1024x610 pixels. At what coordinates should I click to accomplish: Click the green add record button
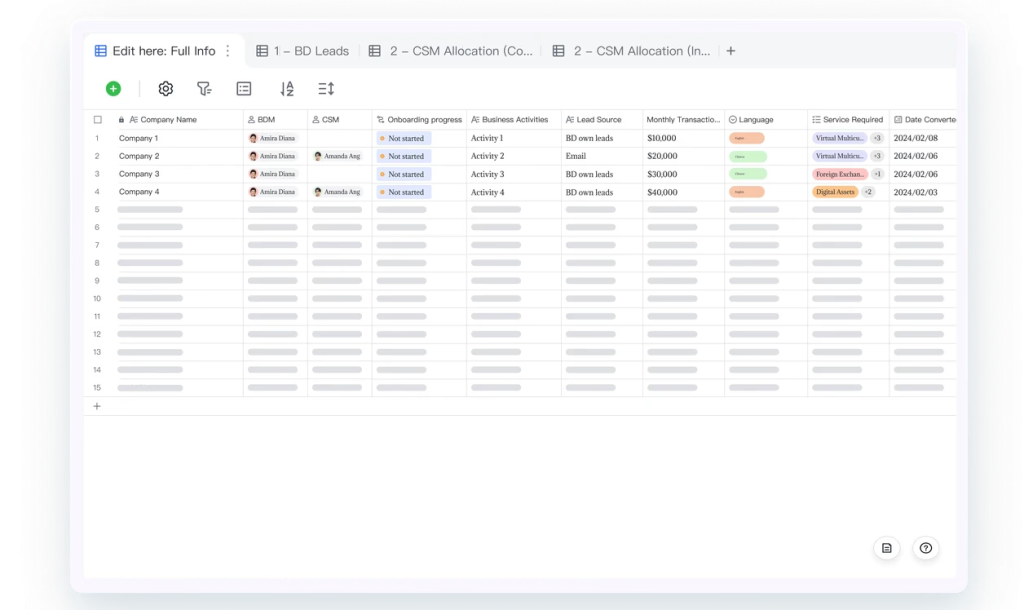[x=113, y=88]
